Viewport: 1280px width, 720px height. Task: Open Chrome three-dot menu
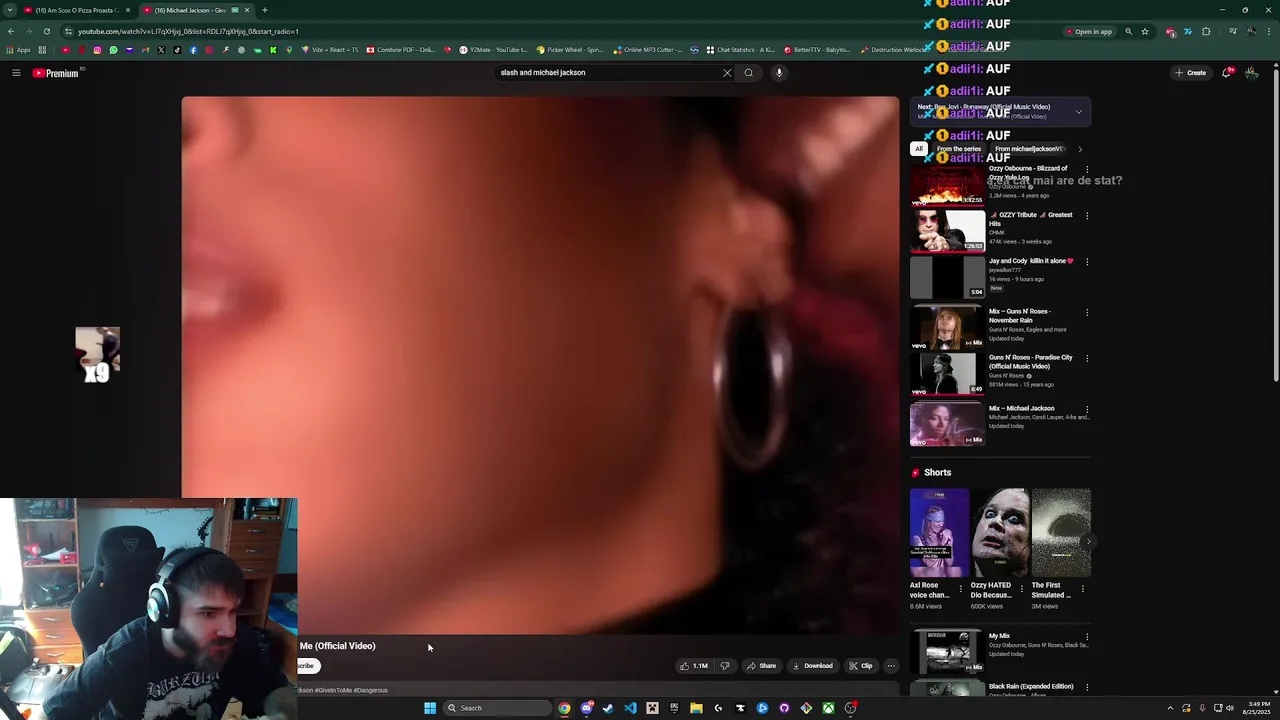click(x=1270, y=31)
